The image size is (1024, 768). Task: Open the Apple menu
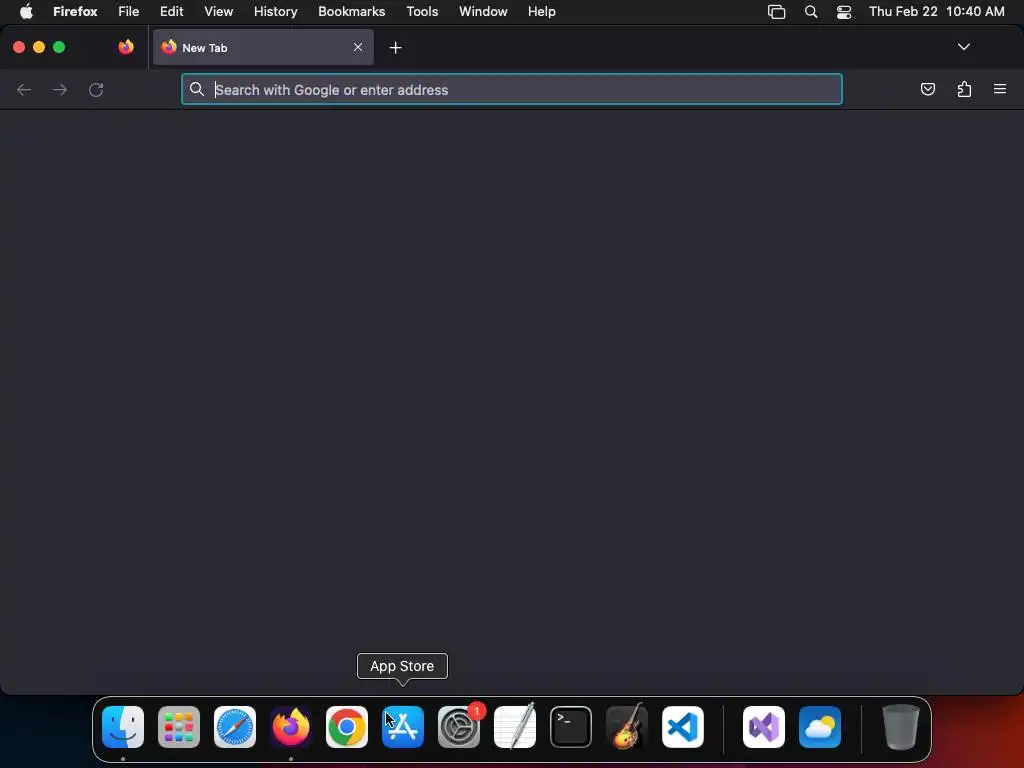point(26,12)
